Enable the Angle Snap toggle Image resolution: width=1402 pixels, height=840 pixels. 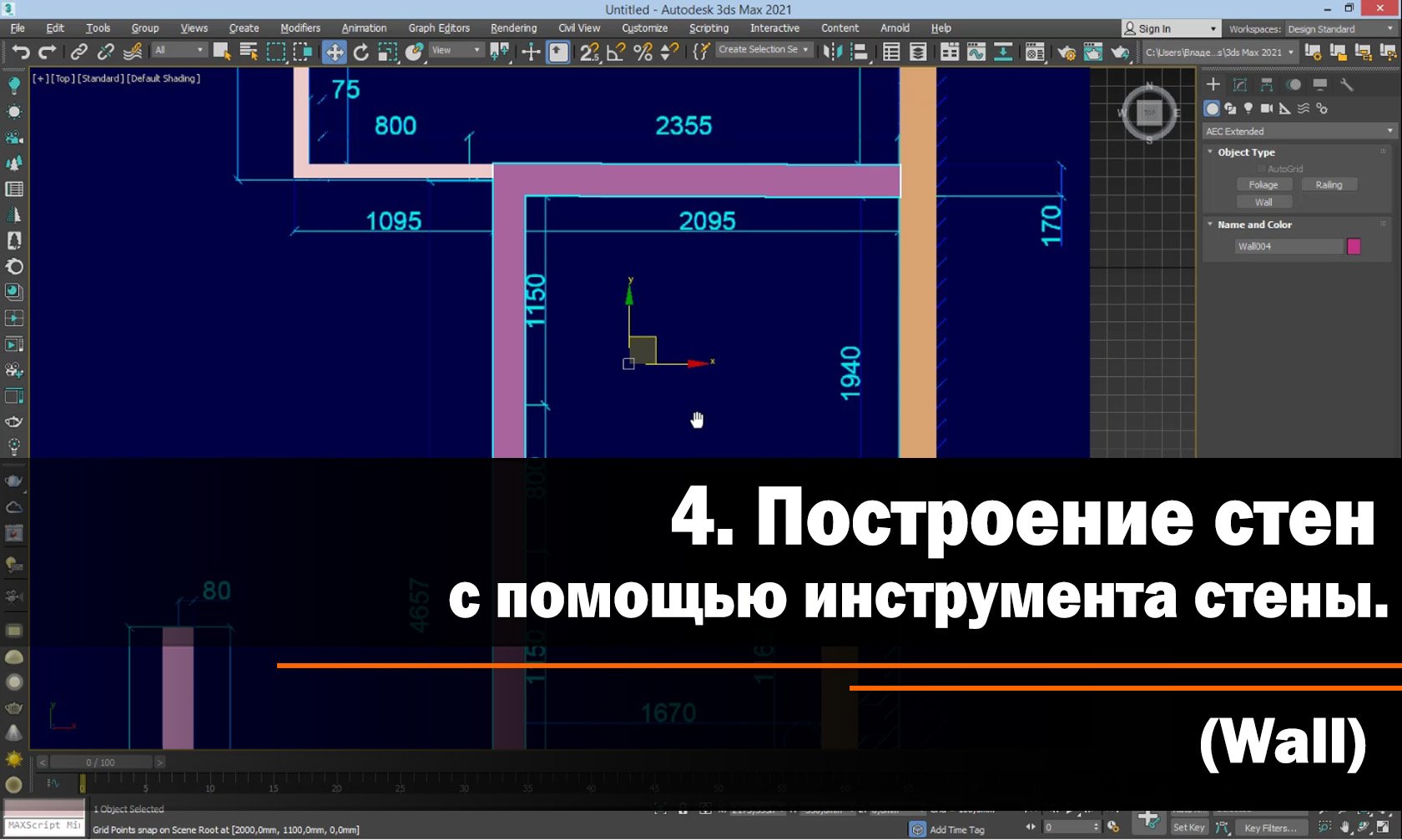(615, 52)
